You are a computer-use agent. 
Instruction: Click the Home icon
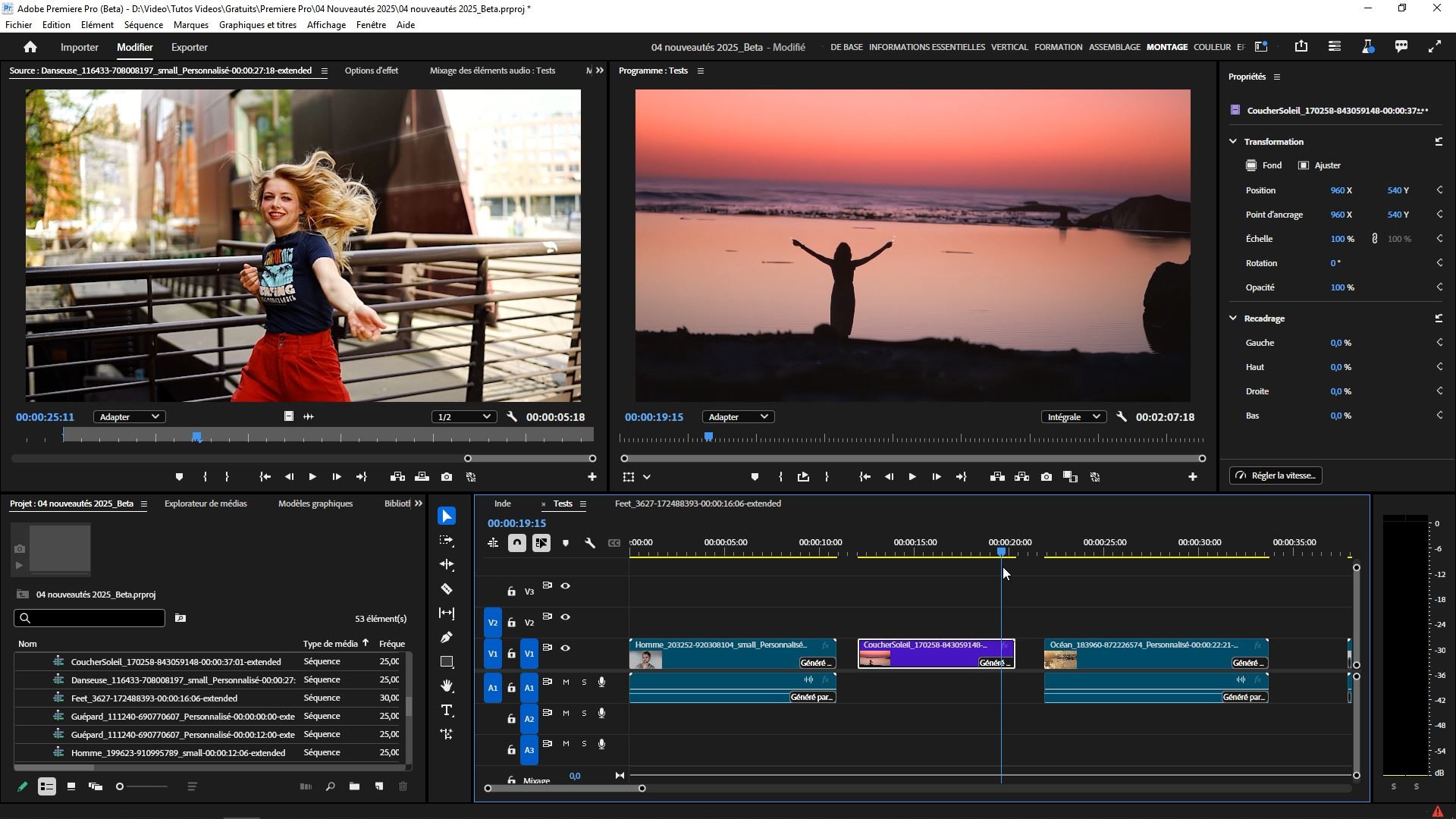tap(30, 47)
